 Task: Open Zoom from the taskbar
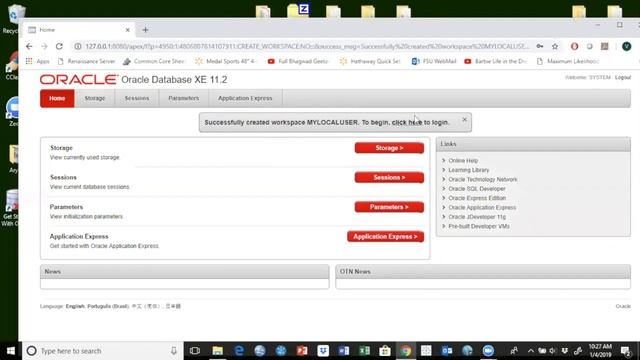point(488,351)
